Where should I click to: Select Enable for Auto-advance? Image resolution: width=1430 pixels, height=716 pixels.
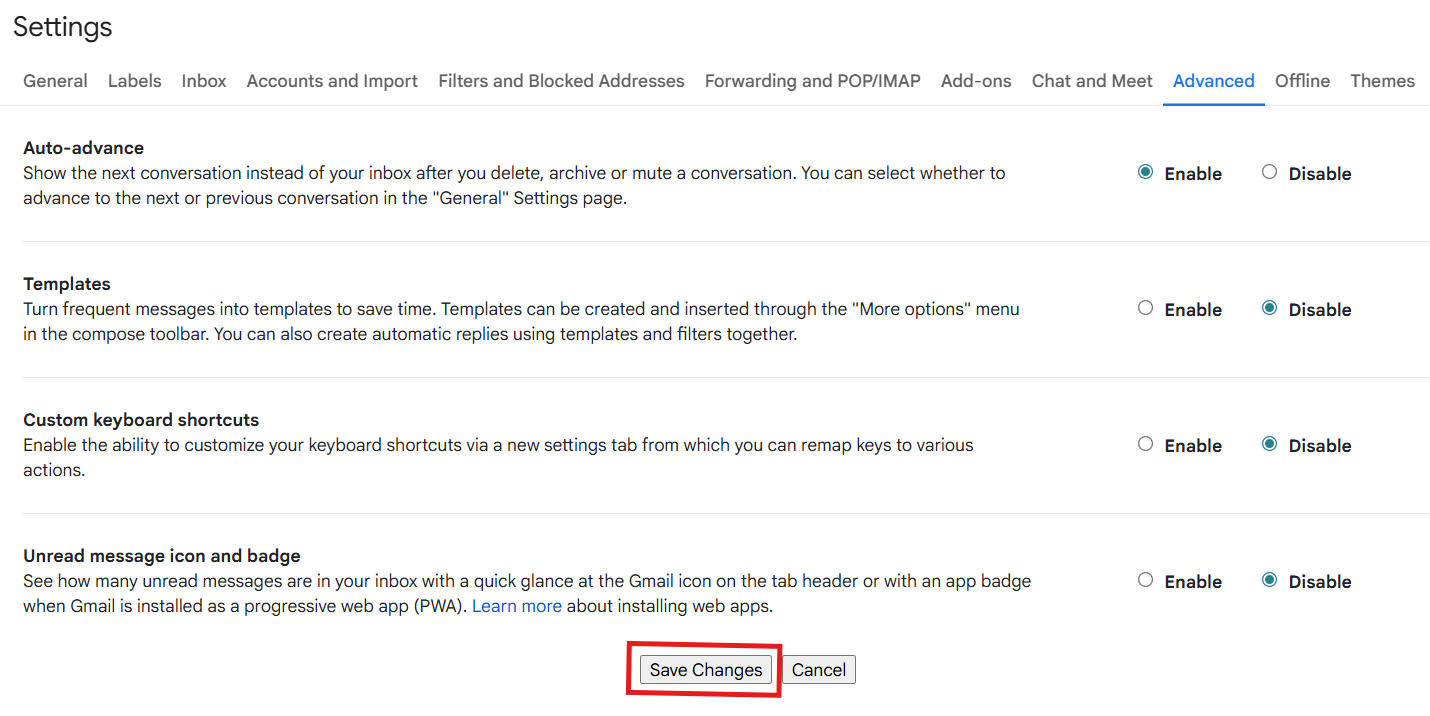1145,172
